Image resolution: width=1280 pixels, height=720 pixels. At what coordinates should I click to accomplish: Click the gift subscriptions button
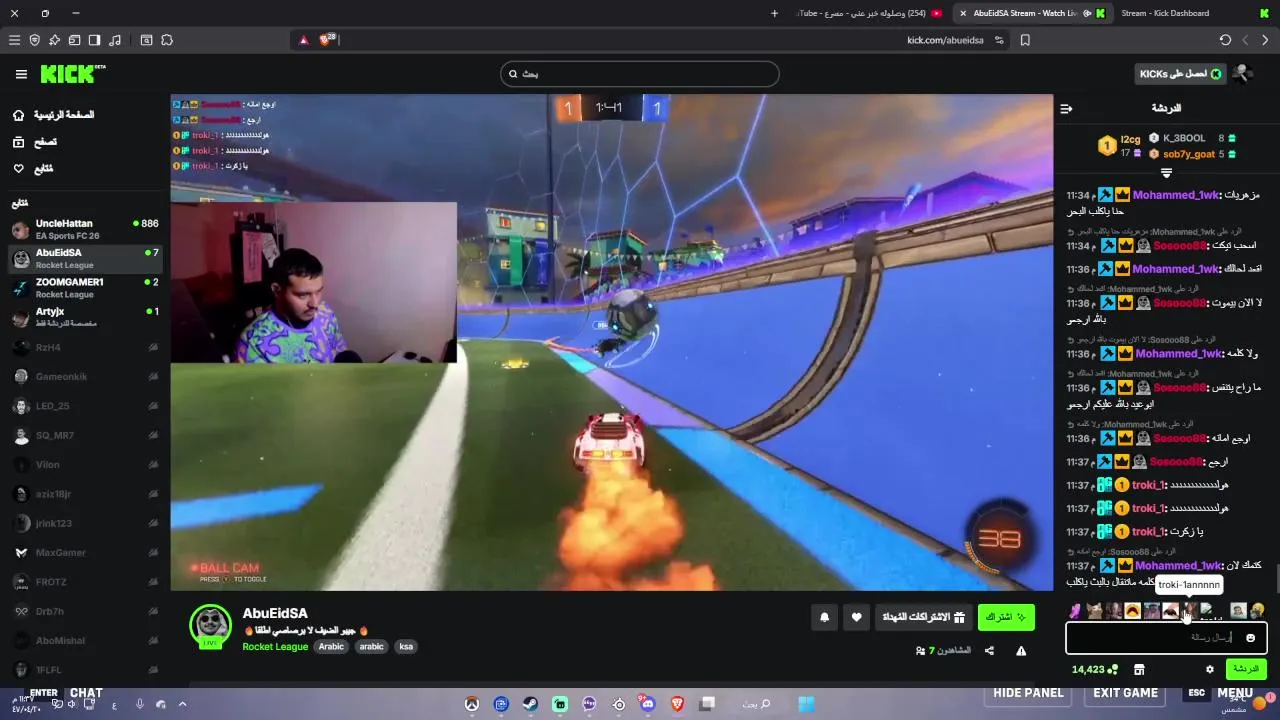(923, 617)
